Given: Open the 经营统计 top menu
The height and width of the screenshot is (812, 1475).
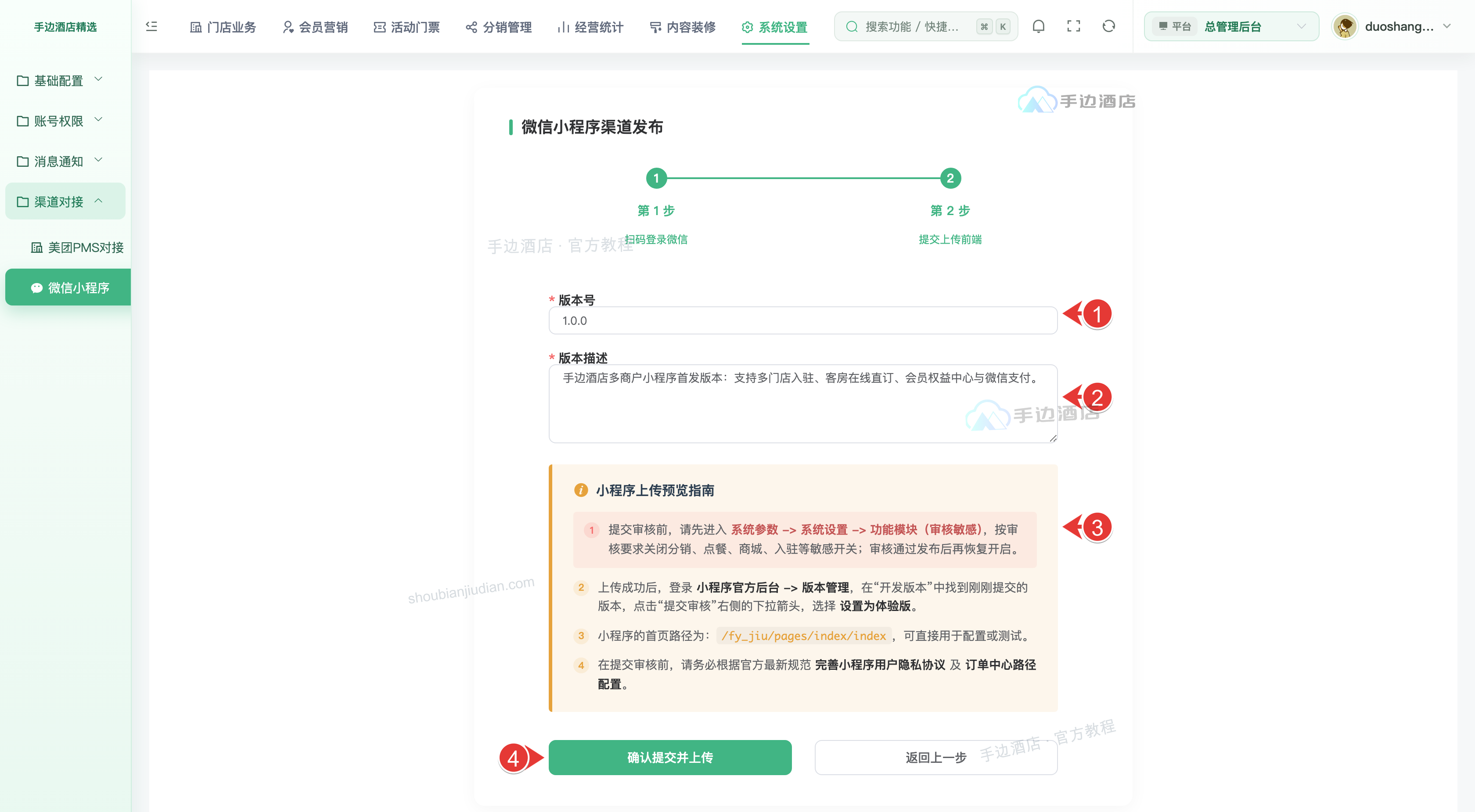Looking at the screenshot, I should point(591,27).
